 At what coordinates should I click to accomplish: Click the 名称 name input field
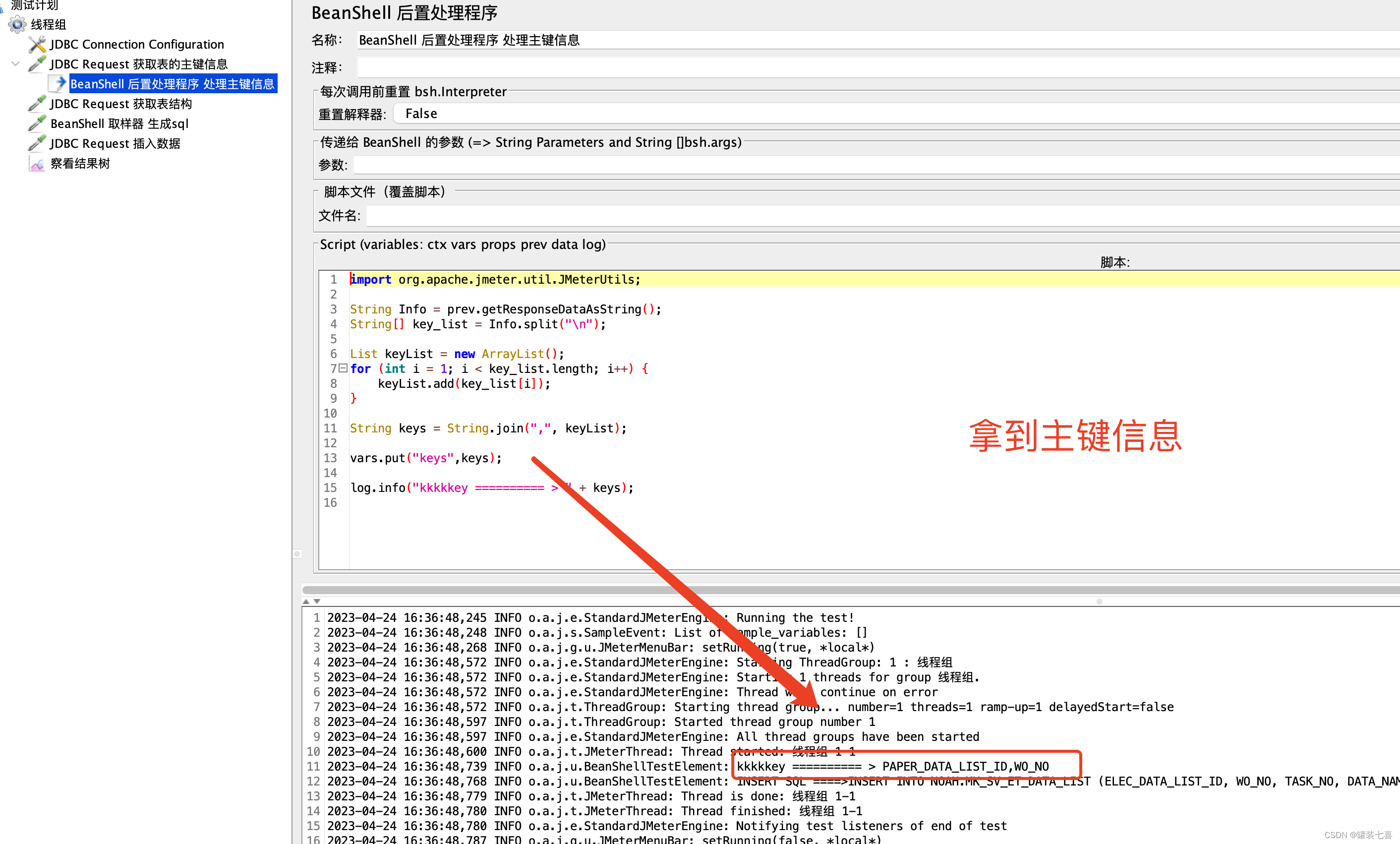(878, 40)
